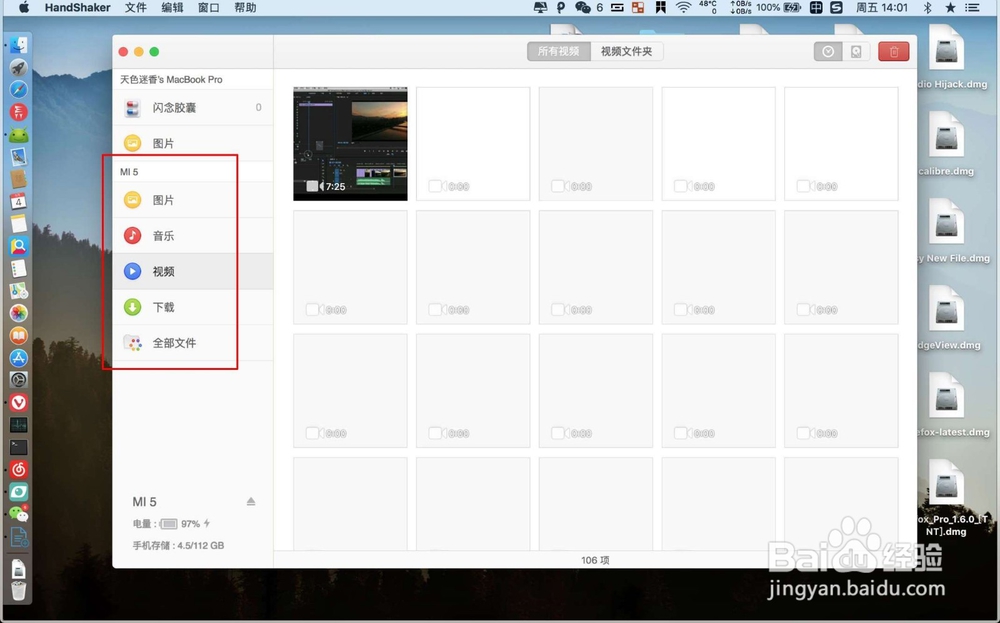The height and width of the screenshot is (623, 1000).
Task: Switch to the 视频文件夹 tab
Action: (626, 52)
